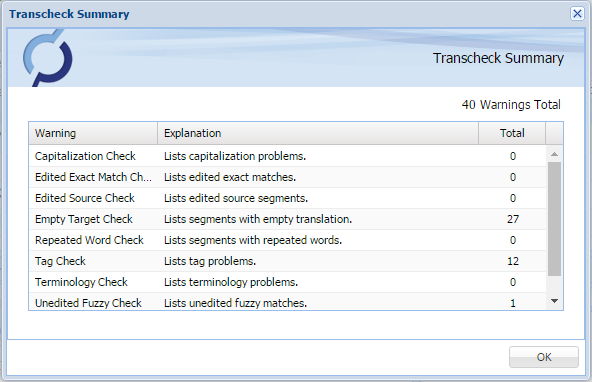Image resolution: width=592 pixels, height=382 pixels.
Task: Click the Empty Target total value 27
Action: pos(513,219)
